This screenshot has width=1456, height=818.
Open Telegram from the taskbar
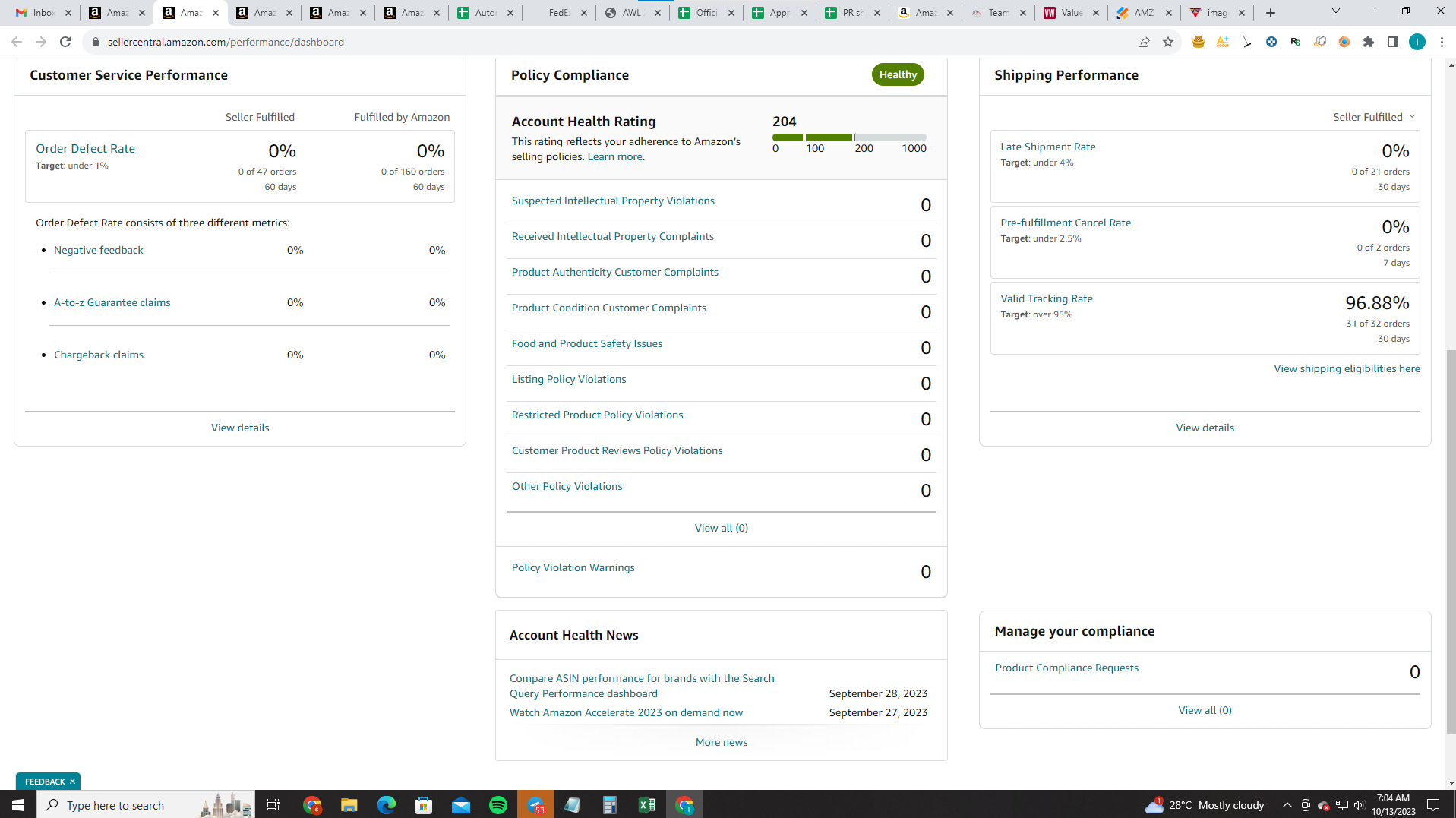tap(535, 805)
